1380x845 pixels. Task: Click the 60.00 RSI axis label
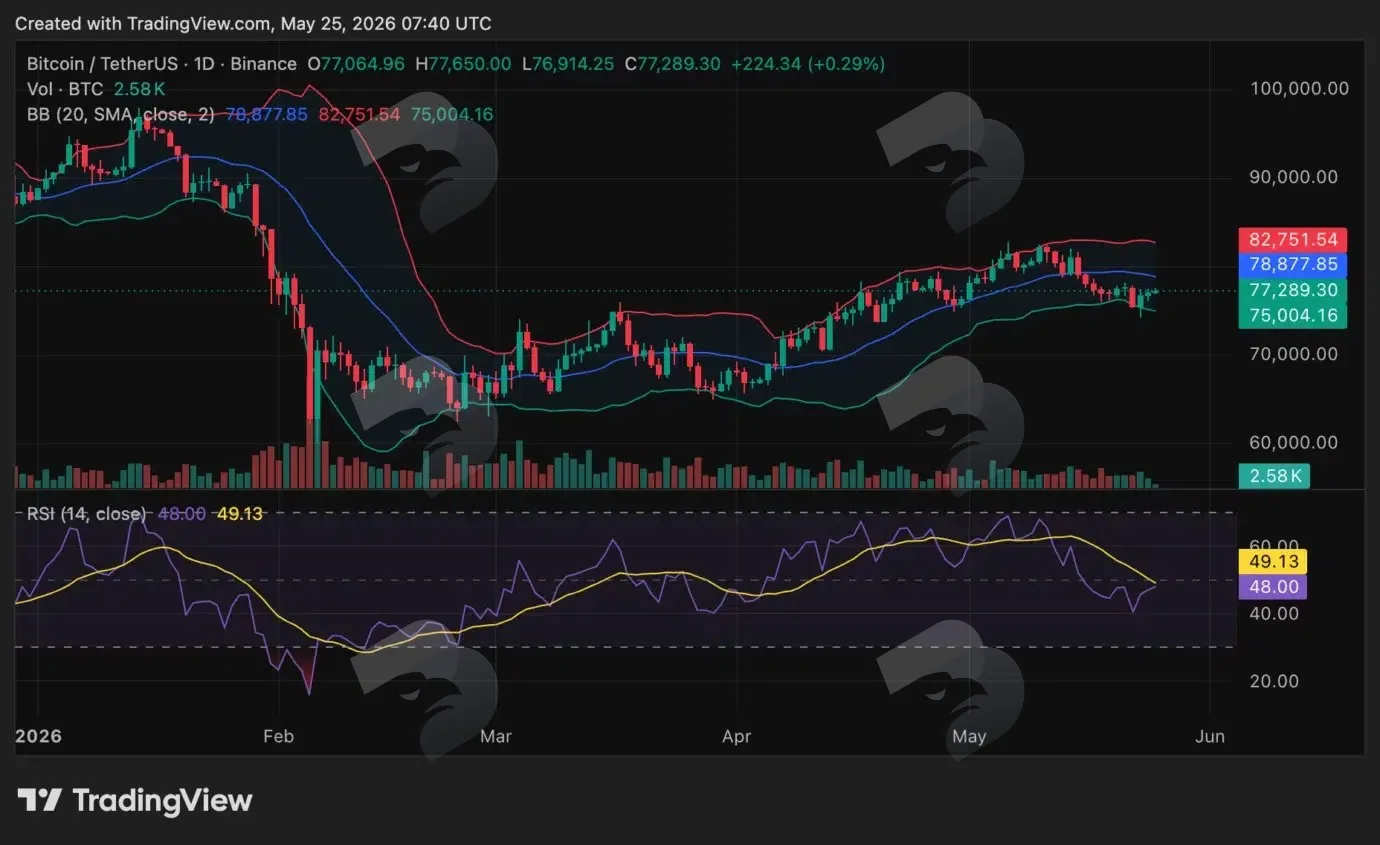[x=1274, y=545]
